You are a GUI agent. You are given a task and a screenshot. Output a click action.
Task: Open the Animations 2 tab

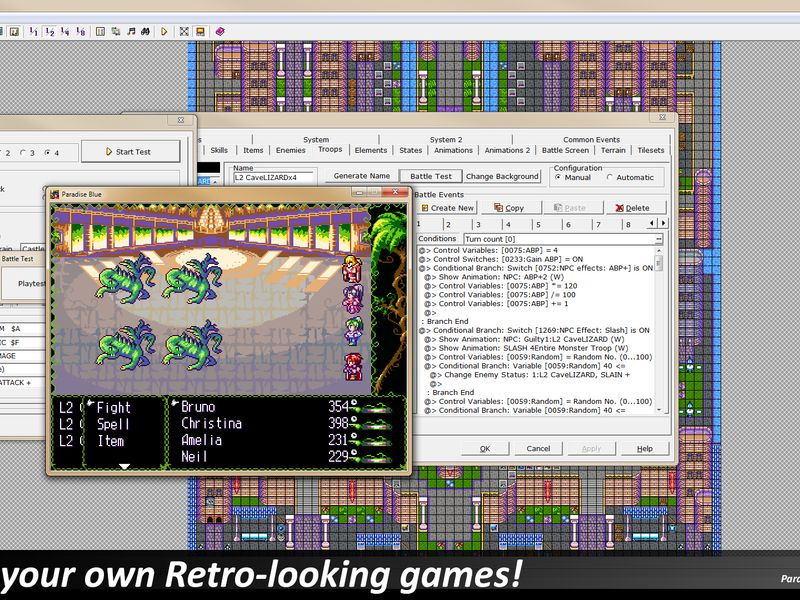pos(507,150)
